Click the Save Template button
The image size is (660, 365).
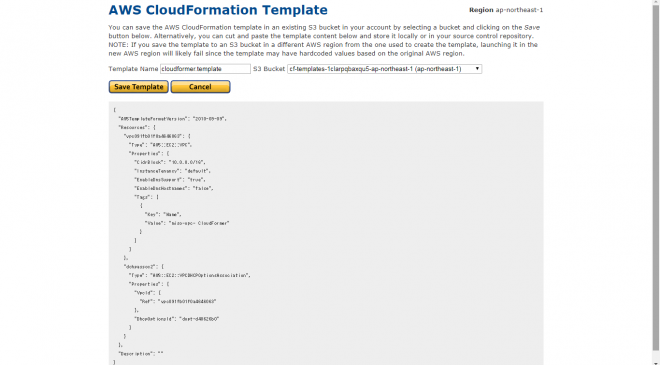[138, 87]
